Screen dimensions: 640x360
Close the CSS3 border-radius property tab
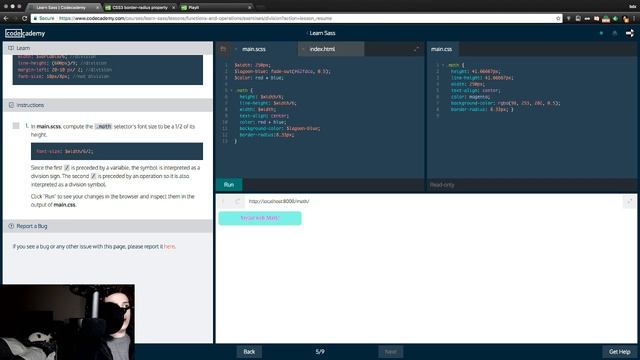click(173, 7)
